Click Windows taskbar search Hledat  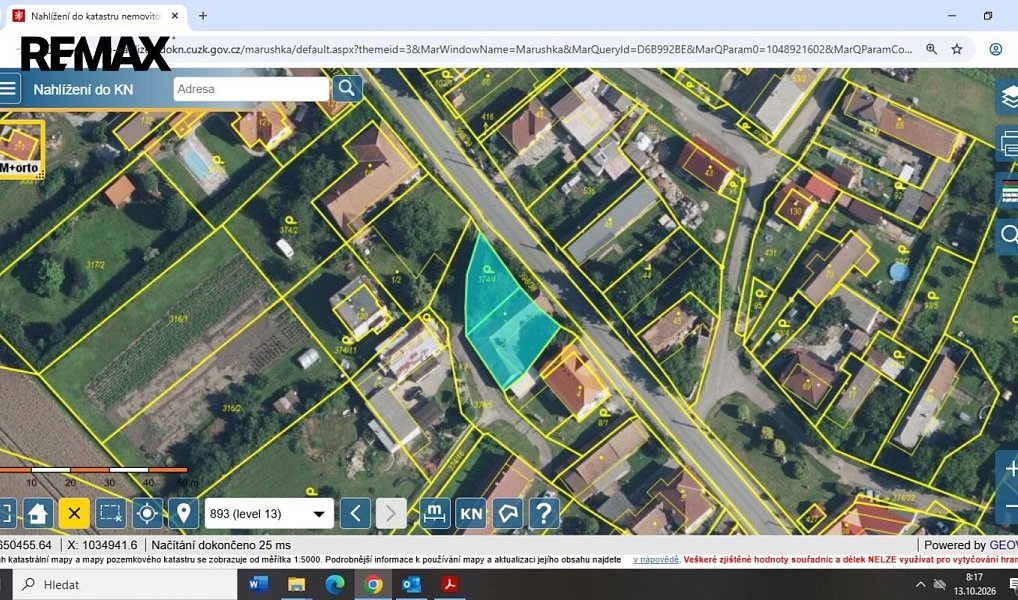(x=125, y=584)
